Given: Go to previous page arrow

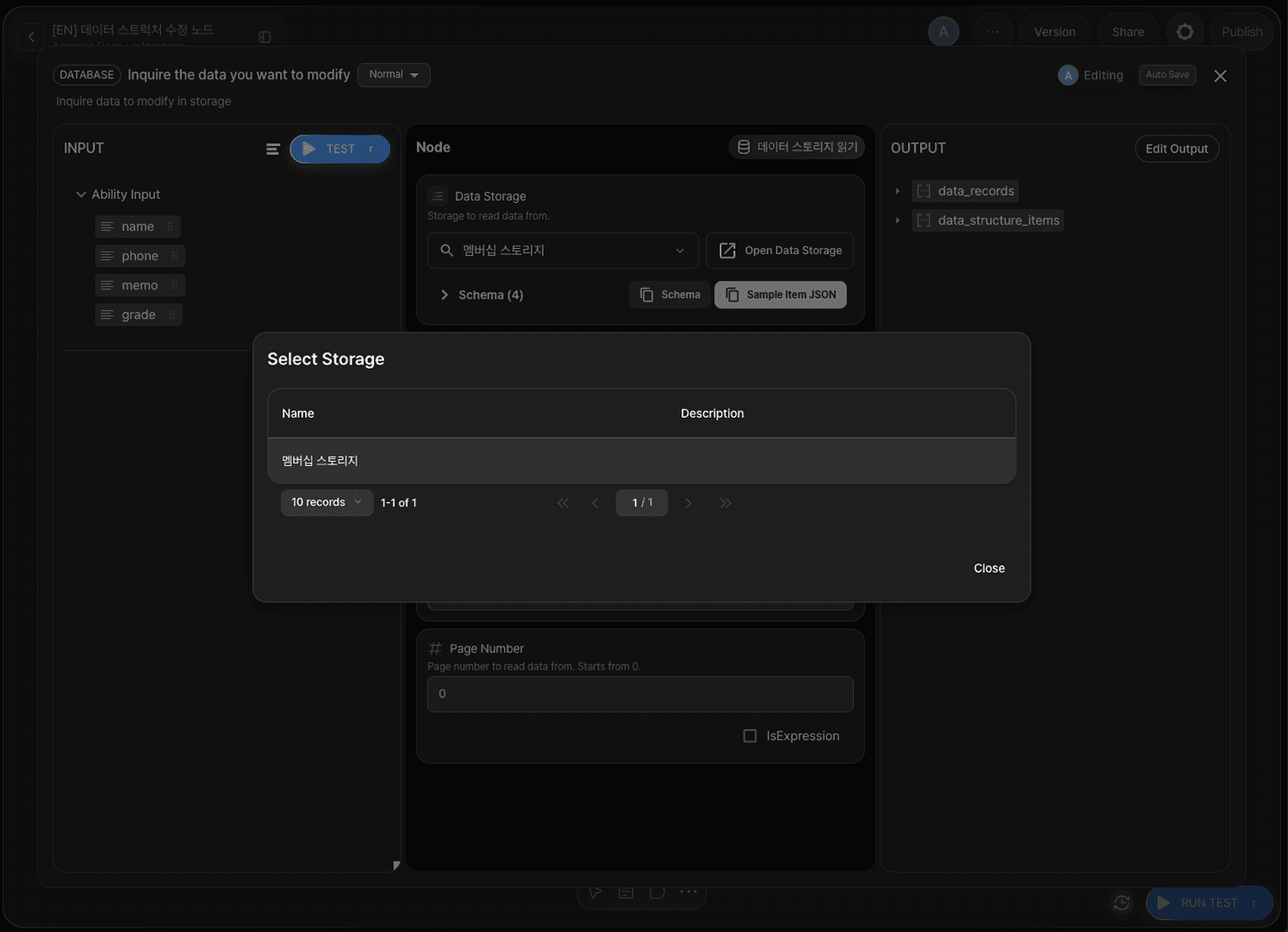Looking at the screenshot, I should pos(595,503).
